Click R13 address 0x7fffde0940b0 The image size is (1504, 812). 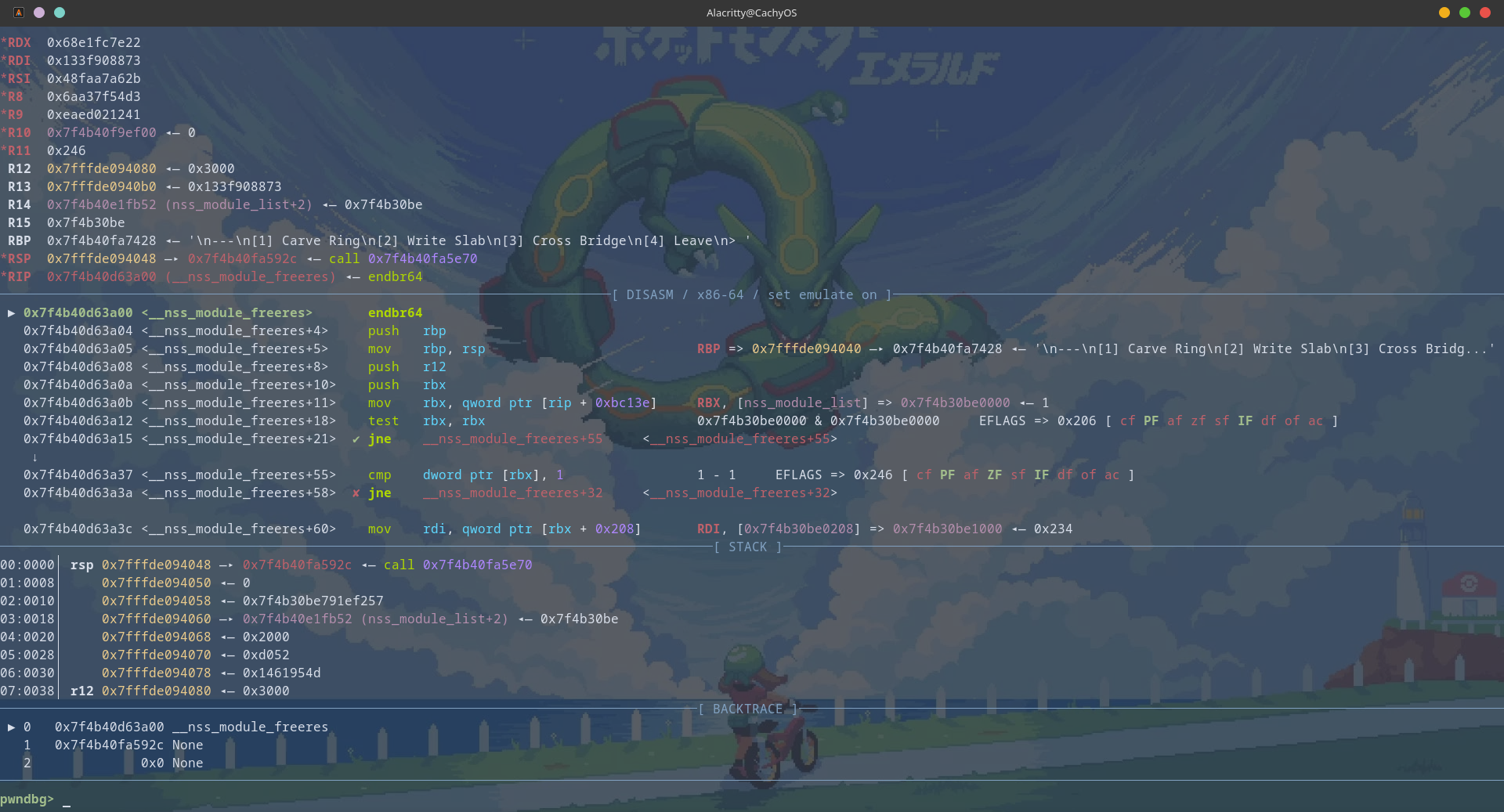[102, 186]
